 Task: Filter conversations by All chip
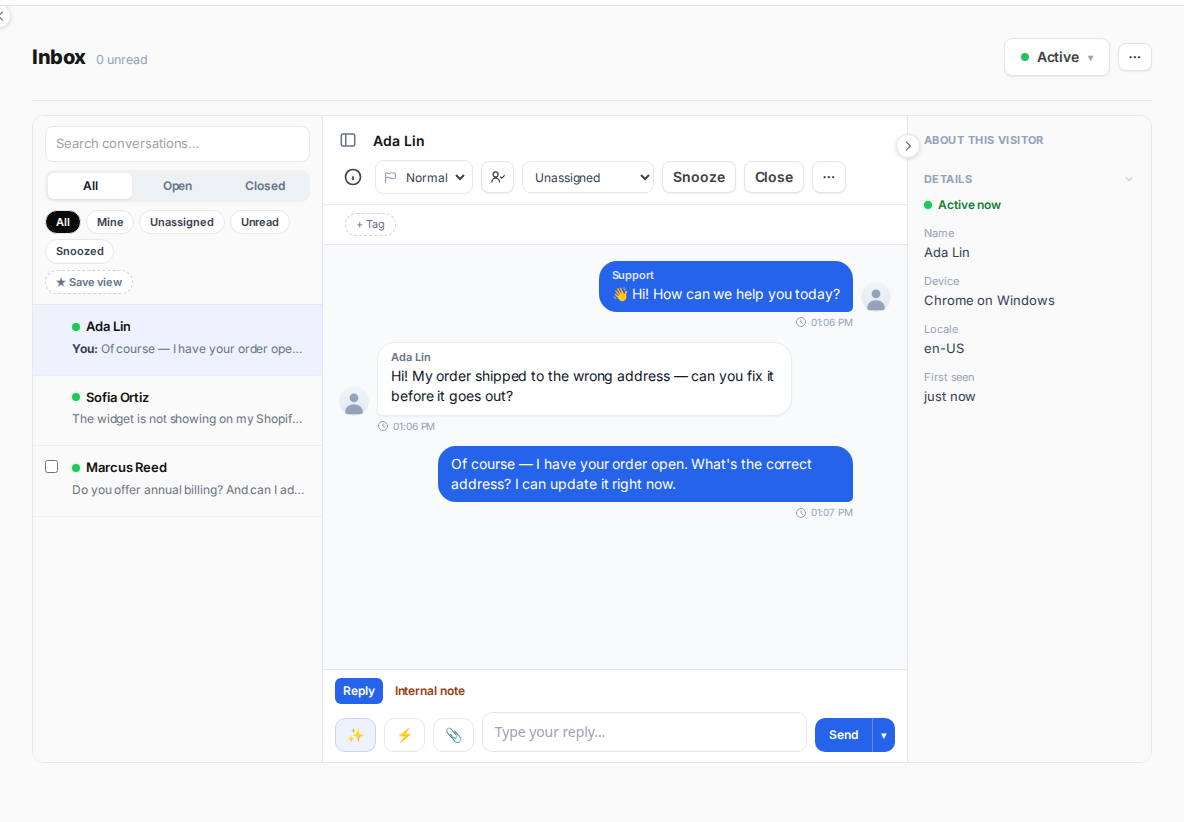tap(63, 222)
